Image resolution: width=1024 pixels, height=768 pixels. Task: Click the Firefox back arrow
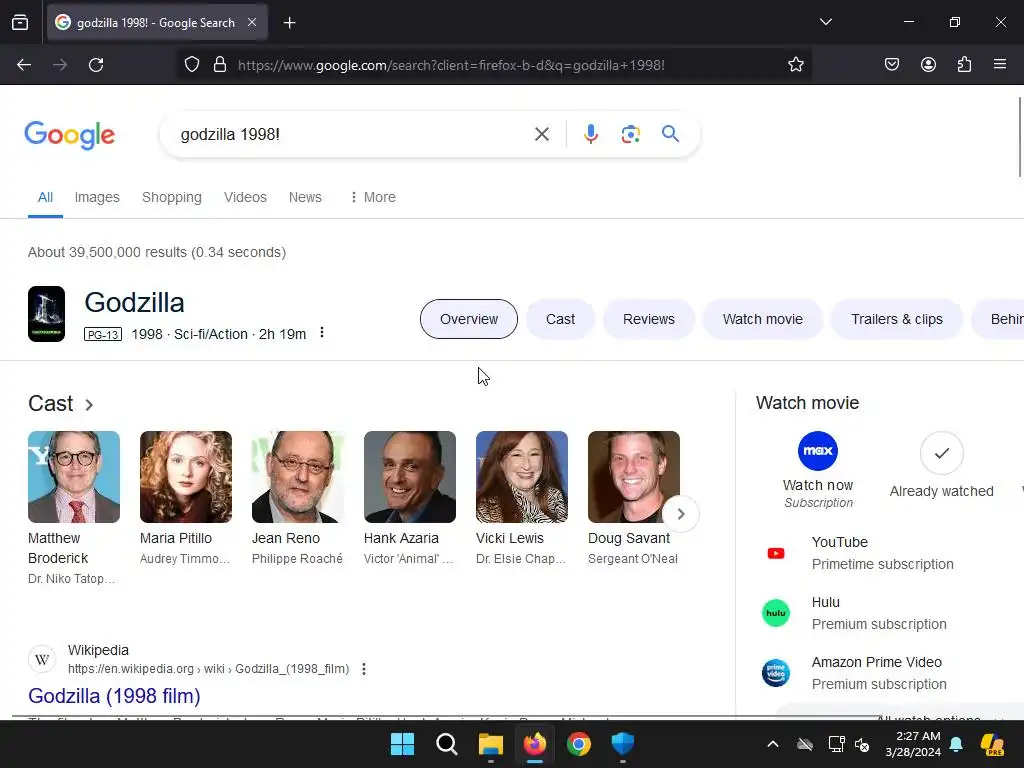pyautogui.click(x=24, y=65)
